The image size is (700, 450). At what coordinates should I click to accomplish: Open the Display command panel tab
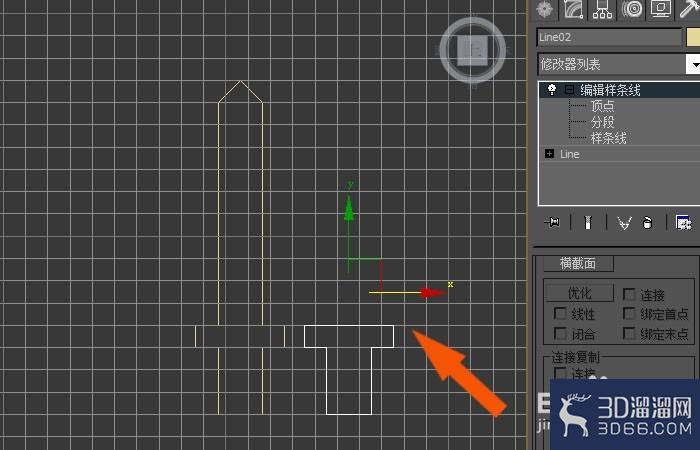[x=661, y=9]
